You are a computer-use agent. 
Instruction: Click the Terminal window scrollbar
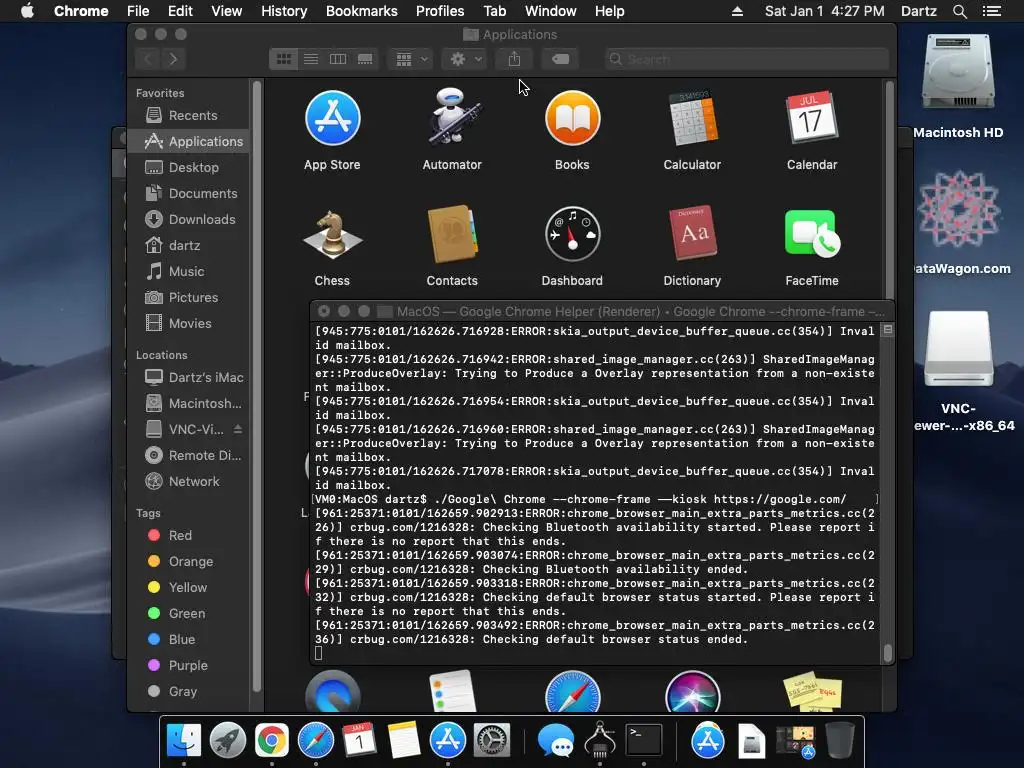pos(888,651)
